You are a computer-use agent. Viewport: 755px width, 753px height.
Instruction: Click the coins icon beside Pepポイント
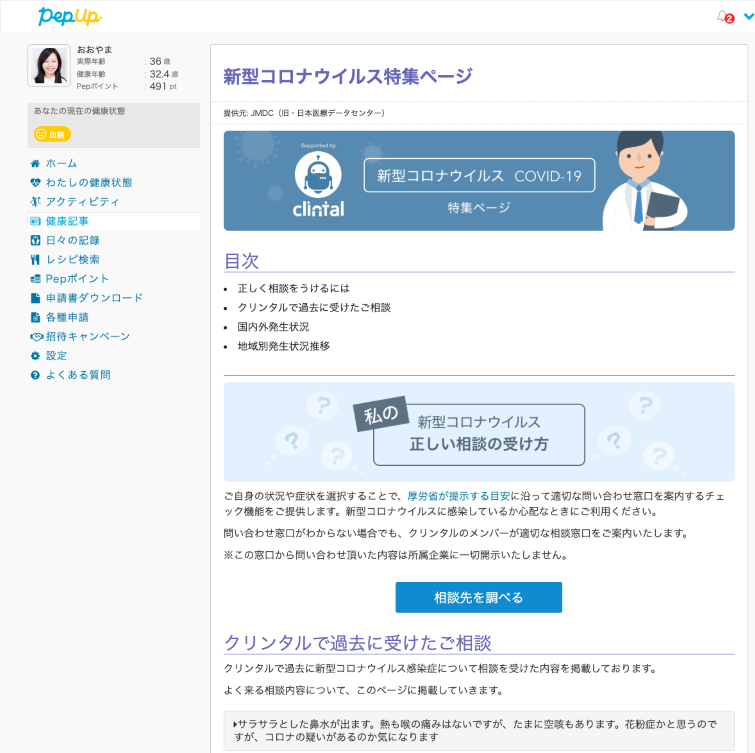(35, 279)
